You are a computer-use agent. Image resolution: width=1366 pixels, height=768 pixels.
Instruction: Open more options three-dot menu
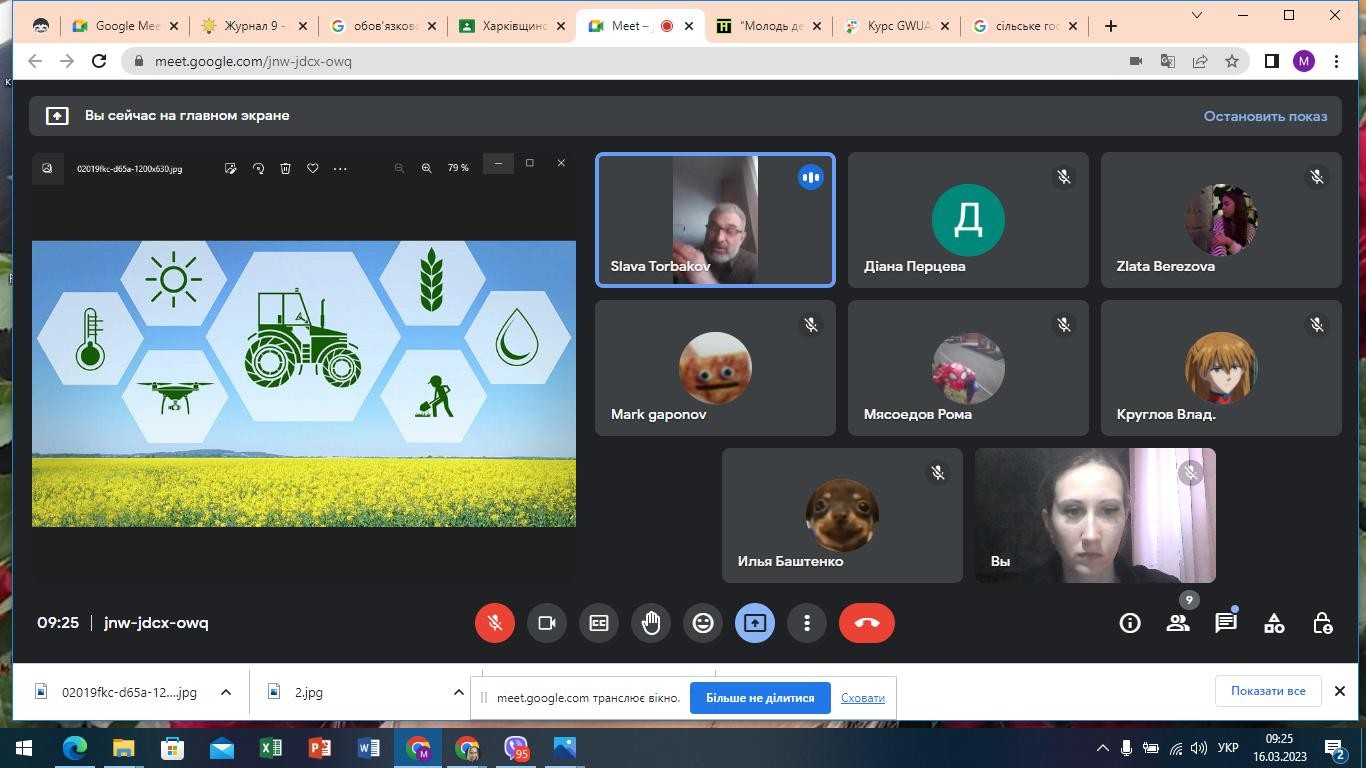point(807,623)
